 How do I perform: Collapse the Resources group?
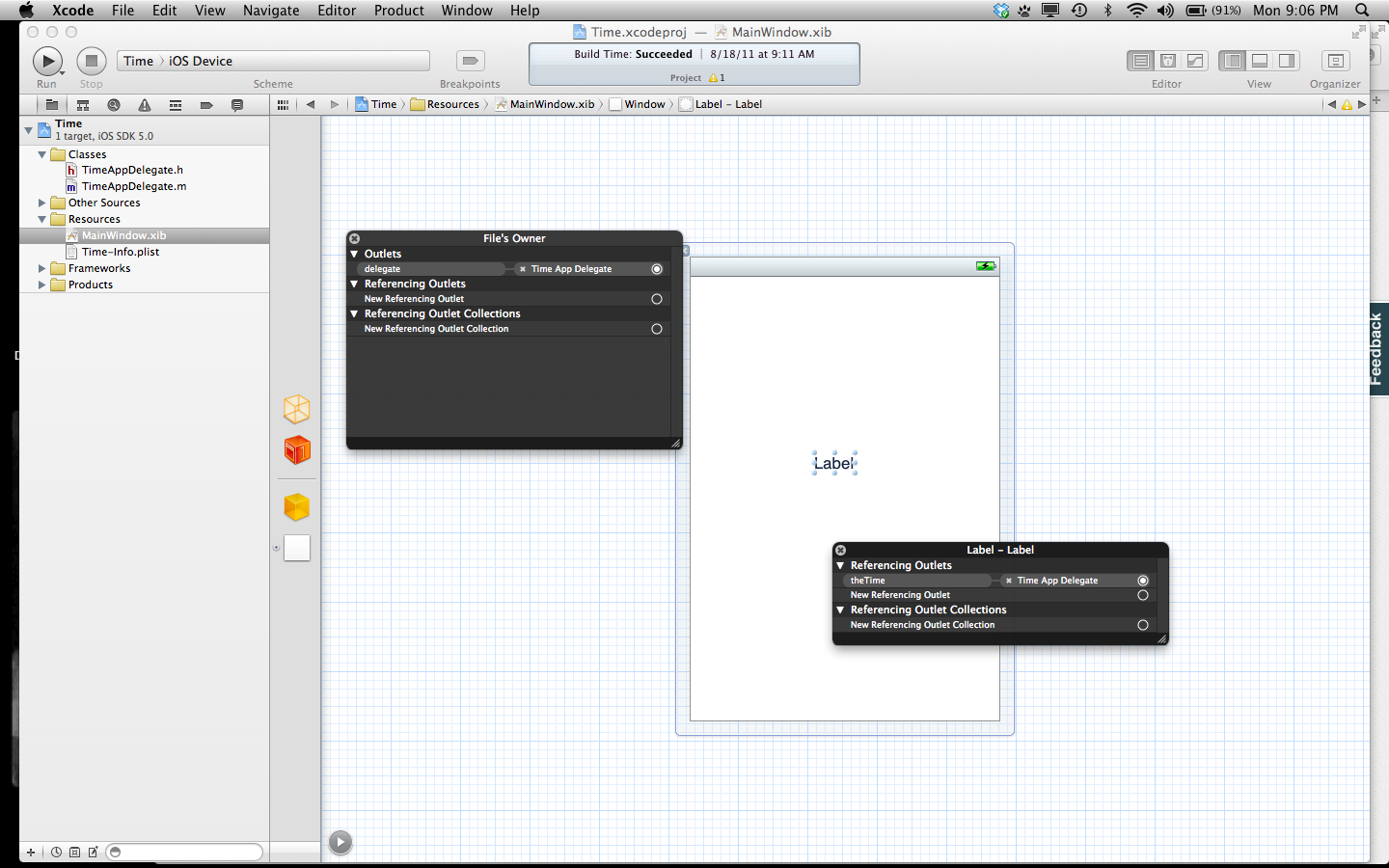[41, 219]
